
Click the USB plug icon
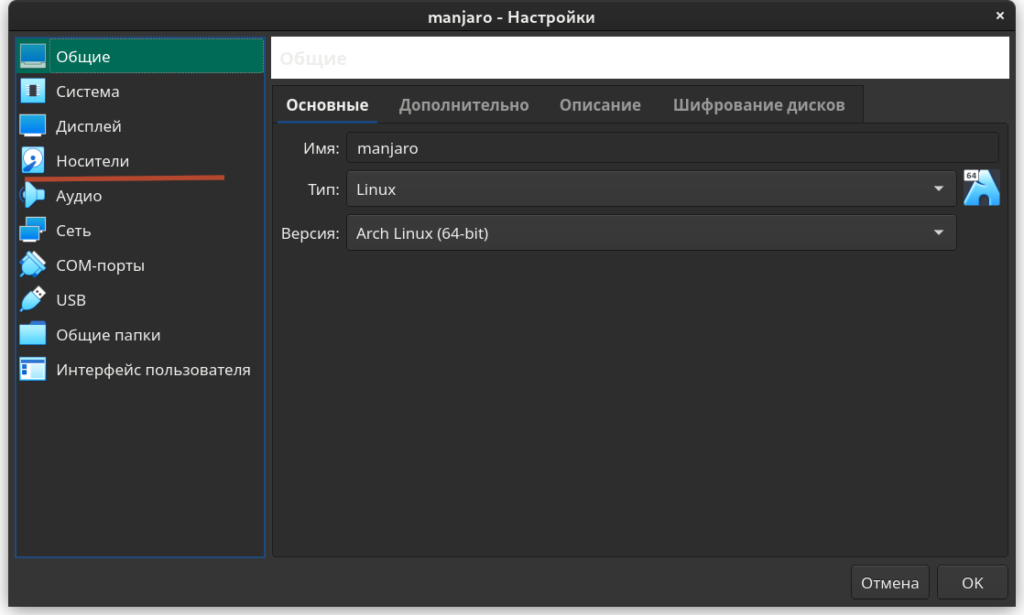point(33,299)
